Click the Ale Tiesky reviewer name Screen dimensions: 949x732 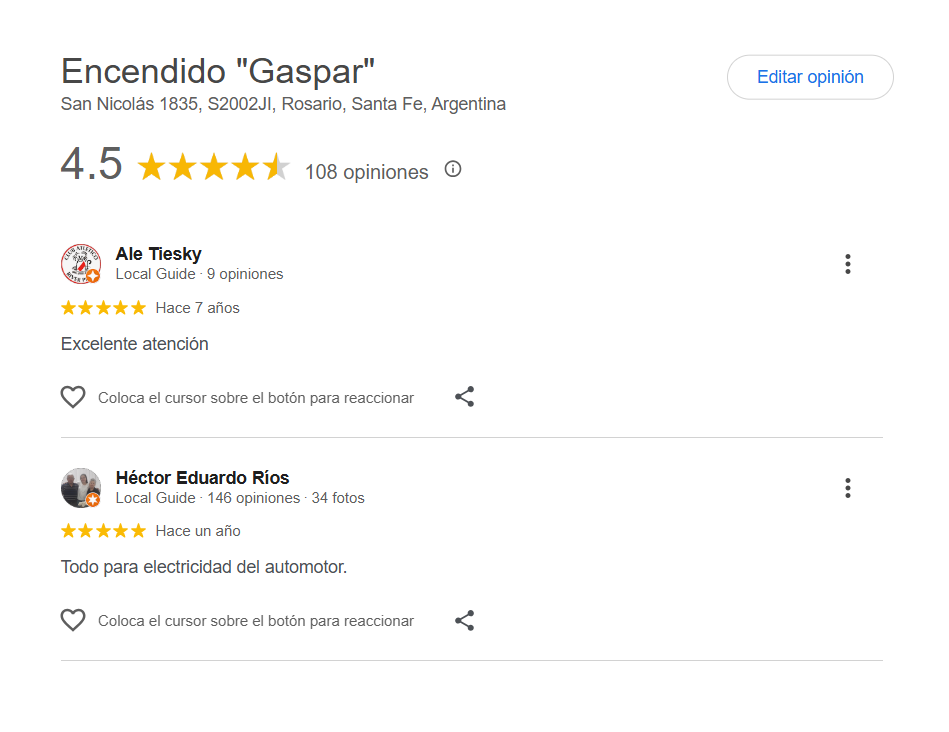[x=158, y=254]
